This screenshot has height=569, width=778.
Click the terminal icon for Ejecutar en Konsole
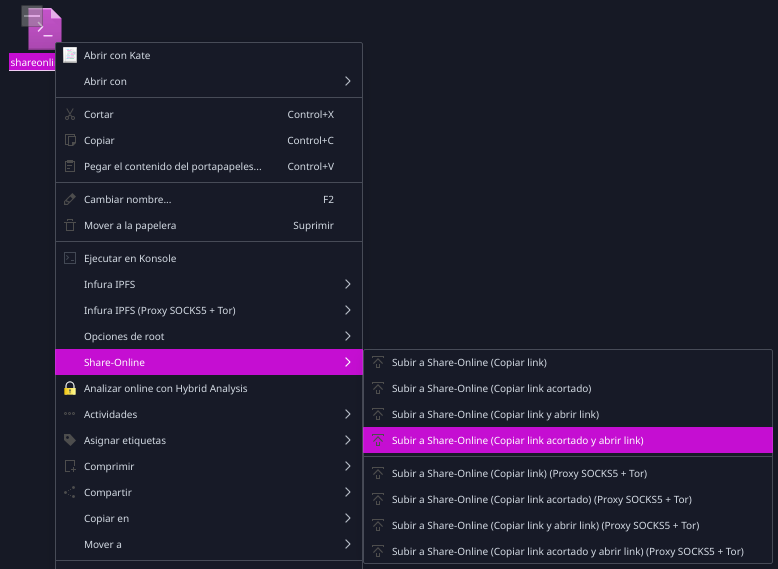pyautogui.click(x=70, y=258)
